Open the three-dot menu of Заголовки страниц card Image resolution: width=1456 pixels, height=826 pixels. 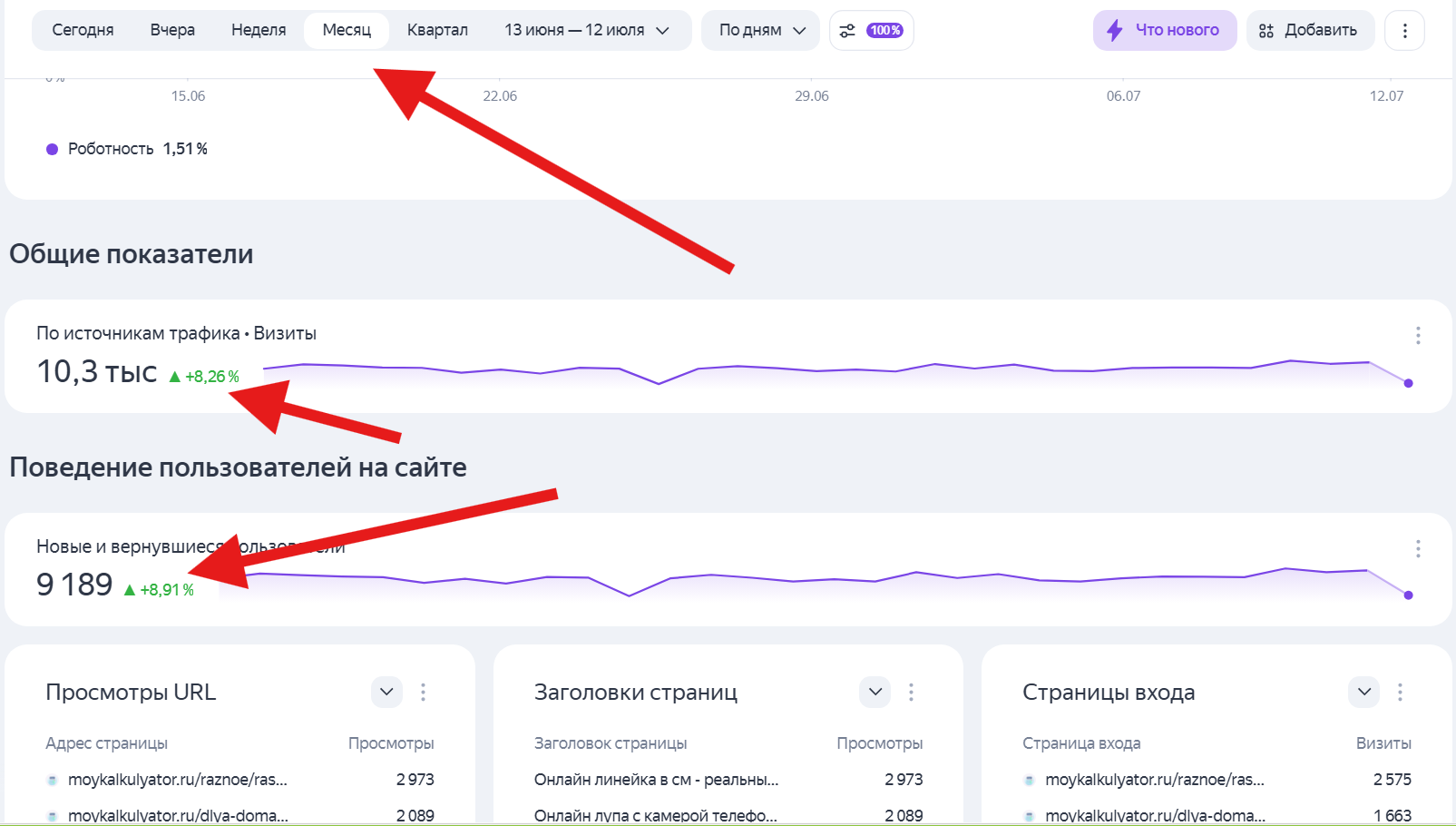point(911,693)
